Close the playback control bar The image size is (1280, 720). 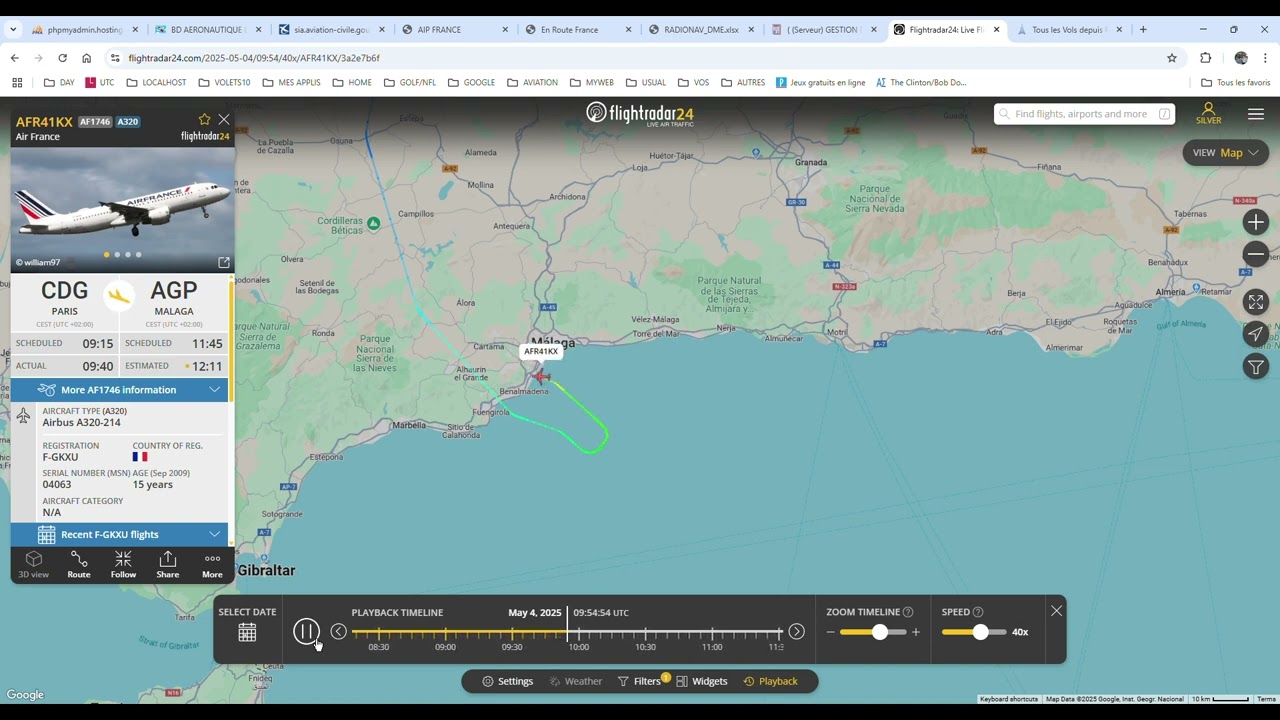tap(1056, 611)
